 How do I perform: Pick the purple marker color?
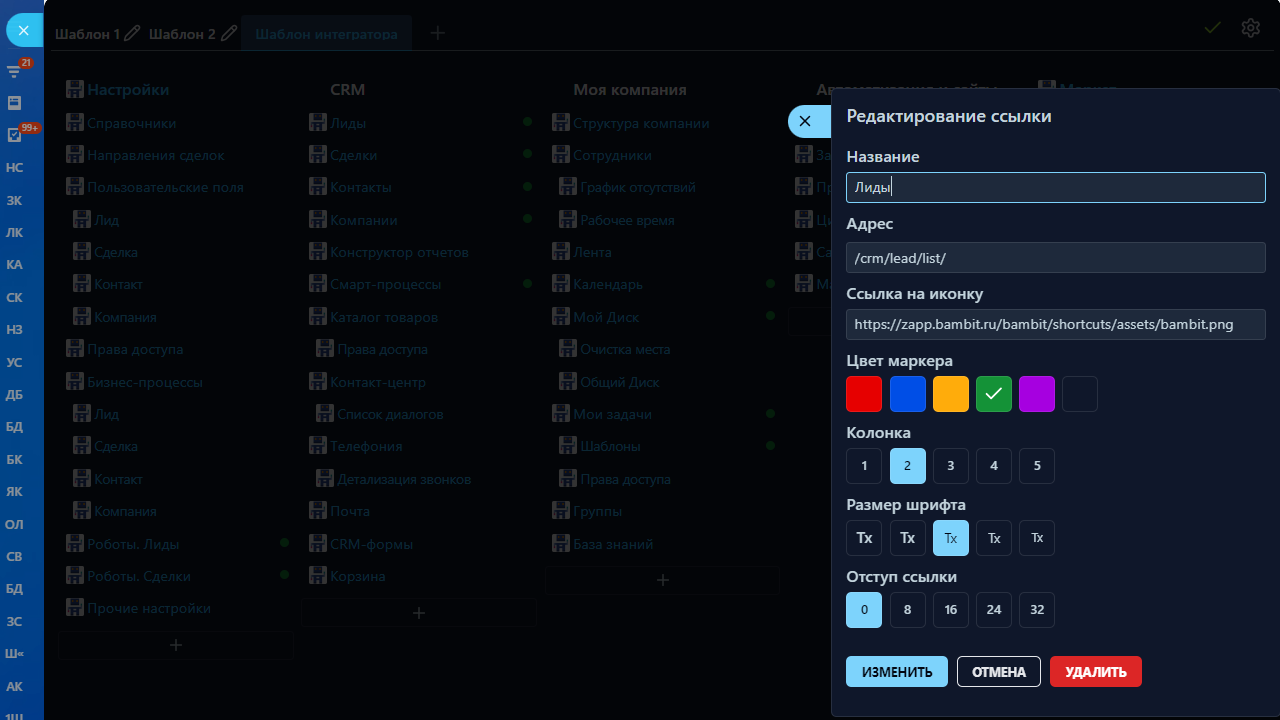tap(1037, 394)
